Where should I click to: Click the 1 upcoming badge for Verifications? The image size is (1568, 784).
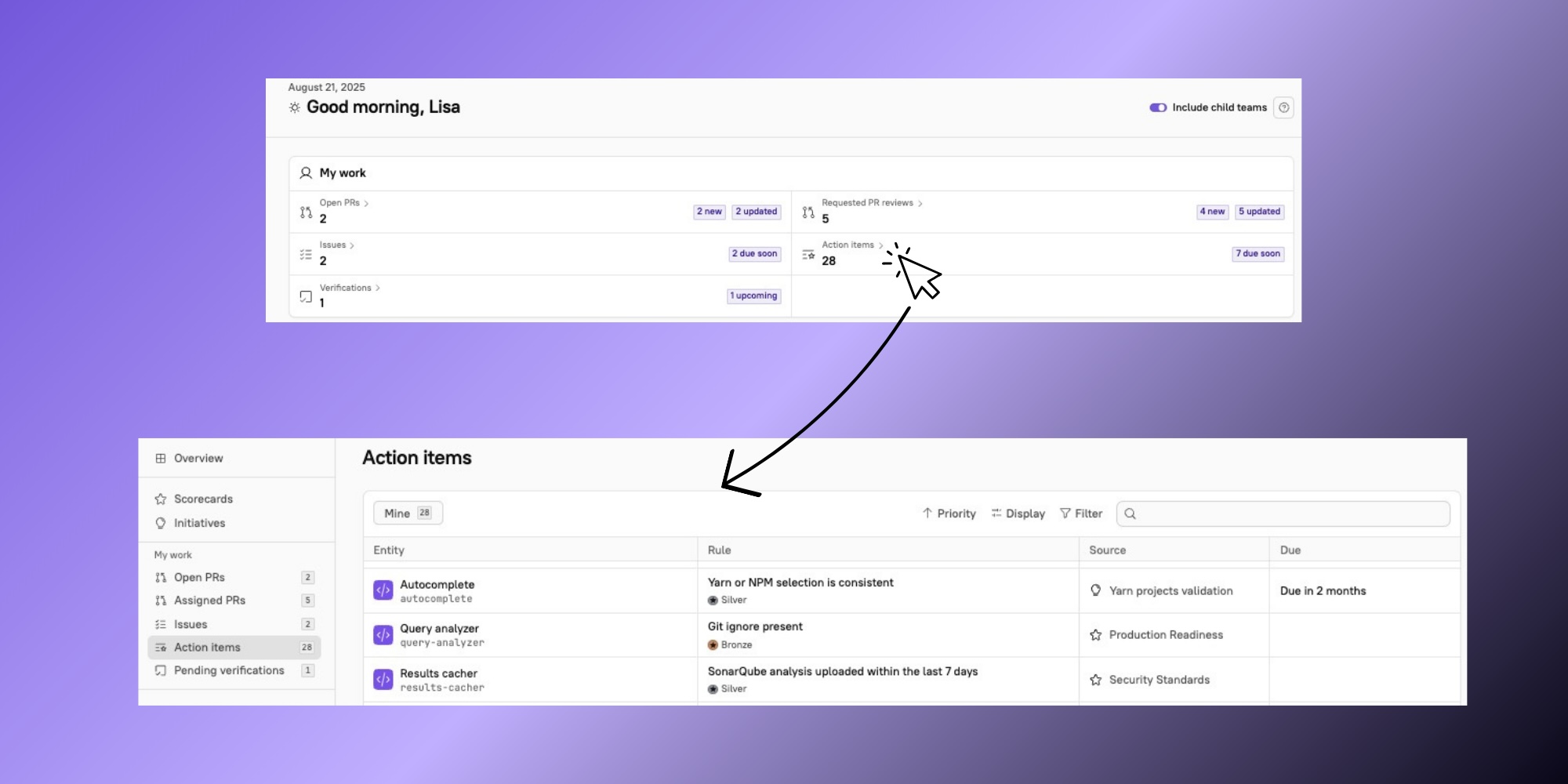coord(754,296)
